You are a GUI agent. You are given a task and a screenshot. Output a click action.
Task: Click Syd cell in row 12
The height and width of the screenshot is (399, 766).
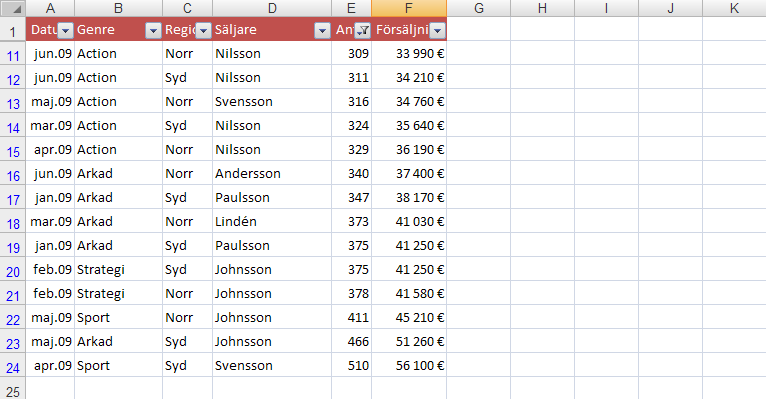tap(187, 77)
